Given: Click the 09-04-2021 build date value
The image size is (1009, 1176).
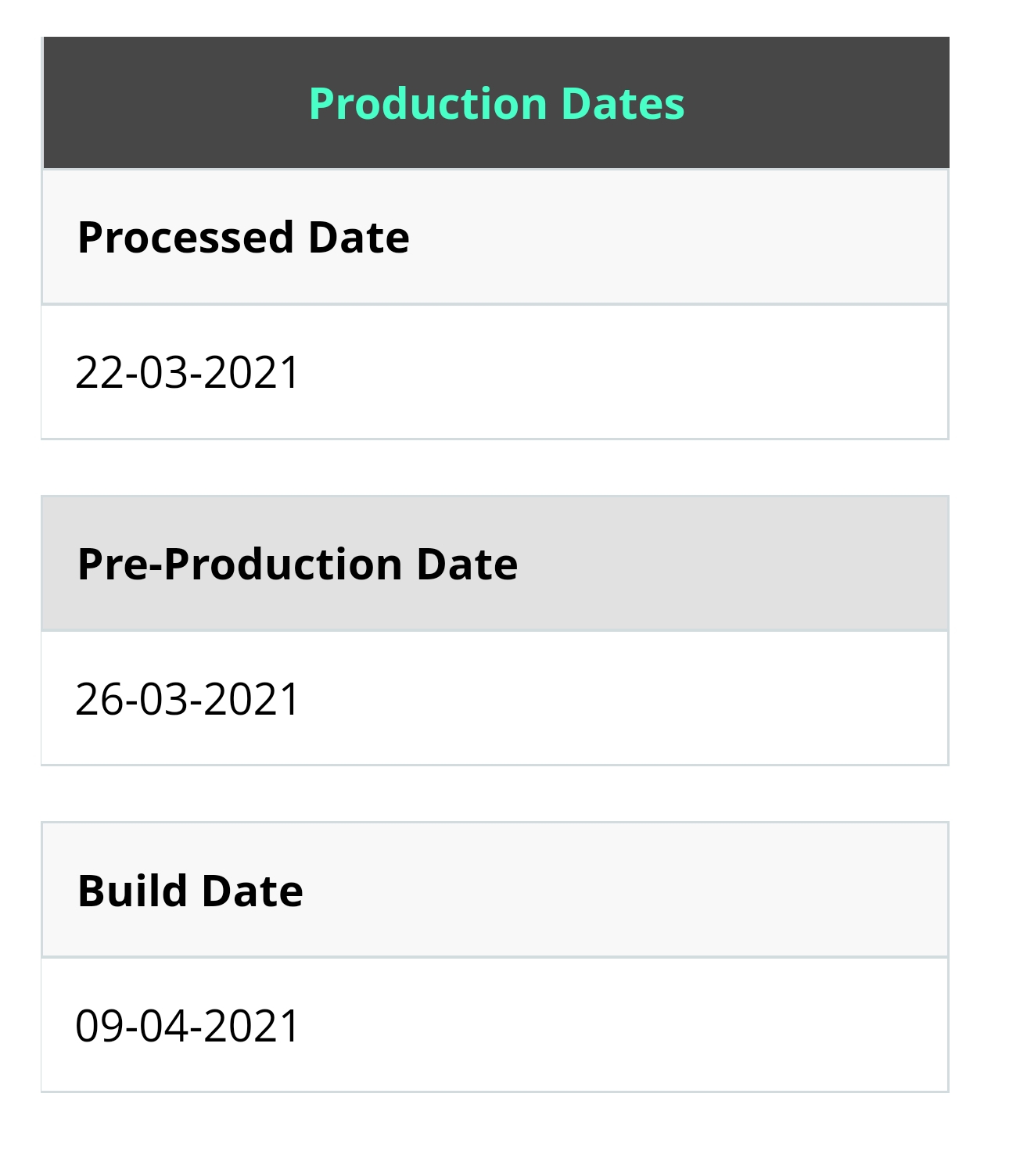Looking at the screenshot, I should tap(187, 1025).
